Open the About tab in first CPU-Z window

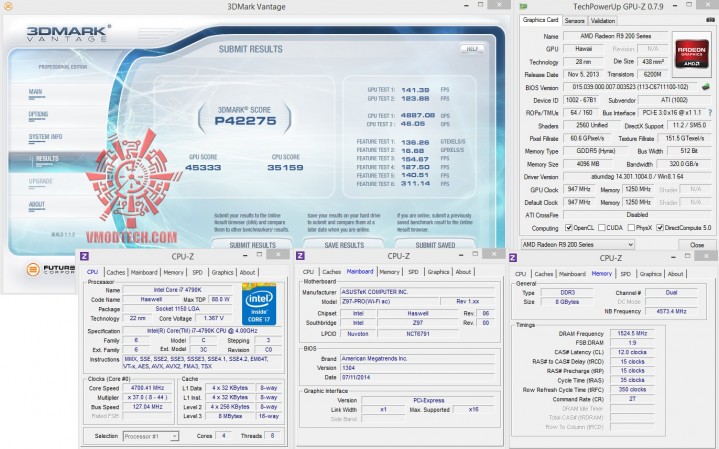click(248, 272)
